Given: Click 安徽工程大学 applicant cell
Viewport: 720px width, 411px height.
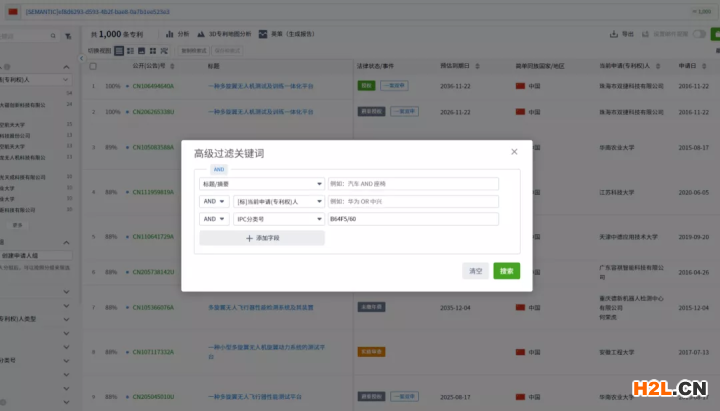Looking at the screenshot, I should [617, 352].
